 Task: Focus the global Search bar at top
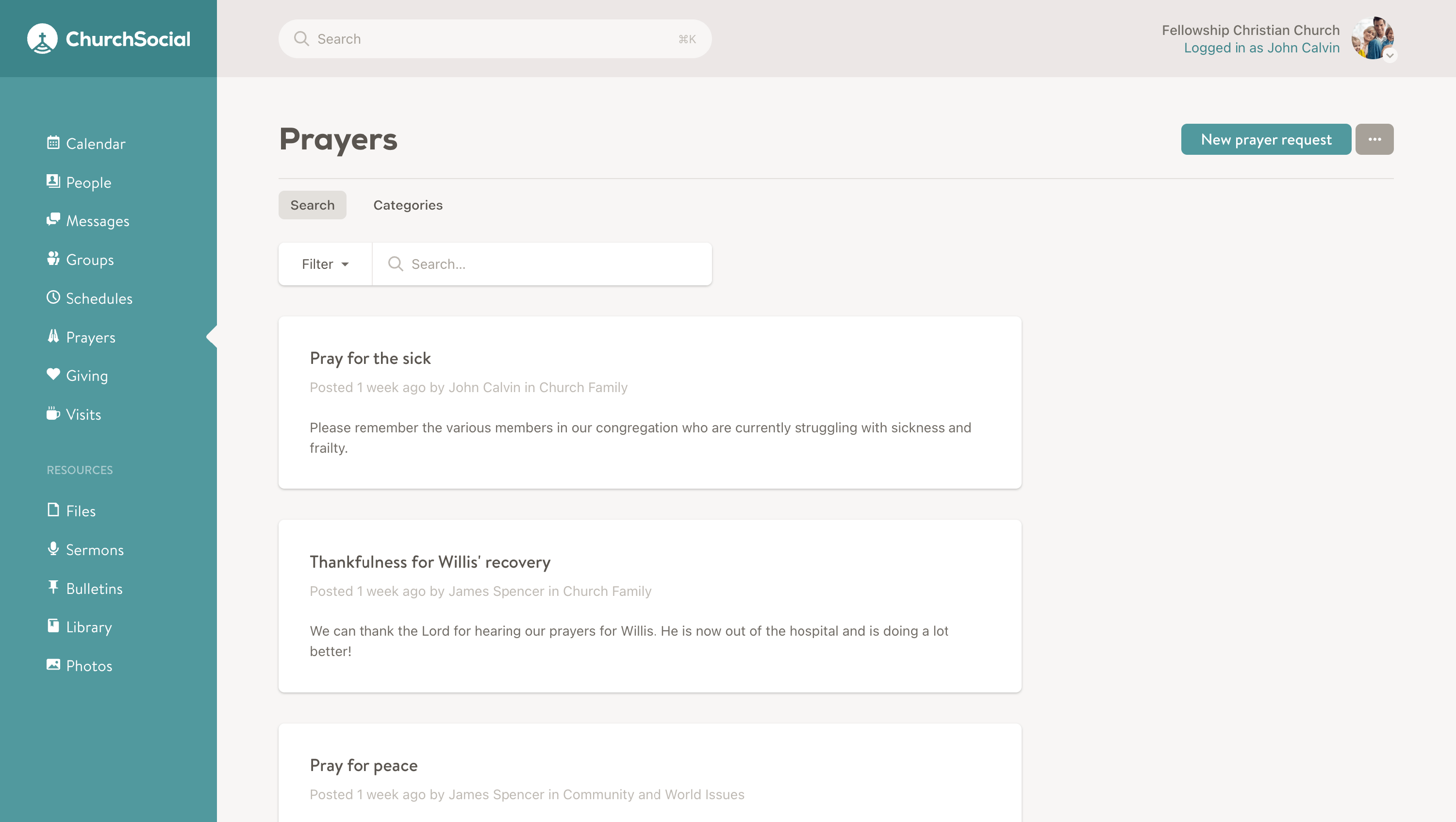click(495, 39)
